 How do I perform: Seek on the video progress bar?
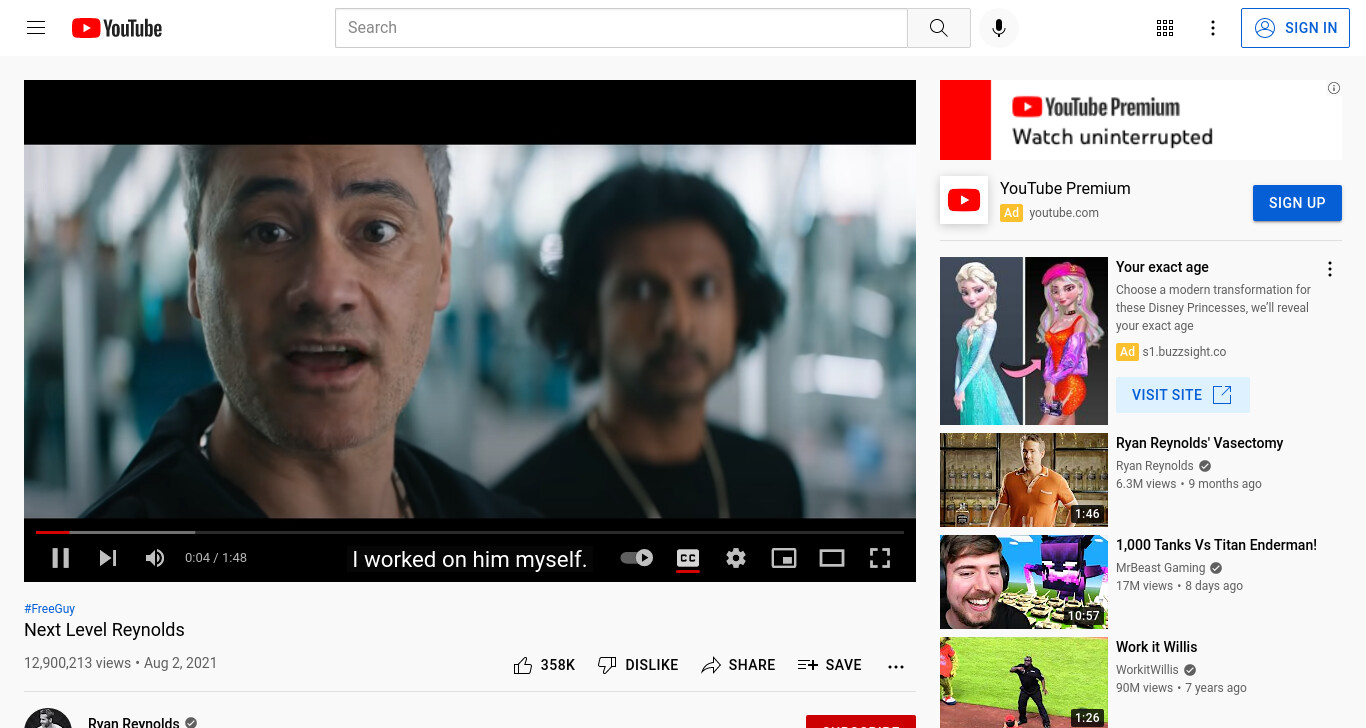470,532
